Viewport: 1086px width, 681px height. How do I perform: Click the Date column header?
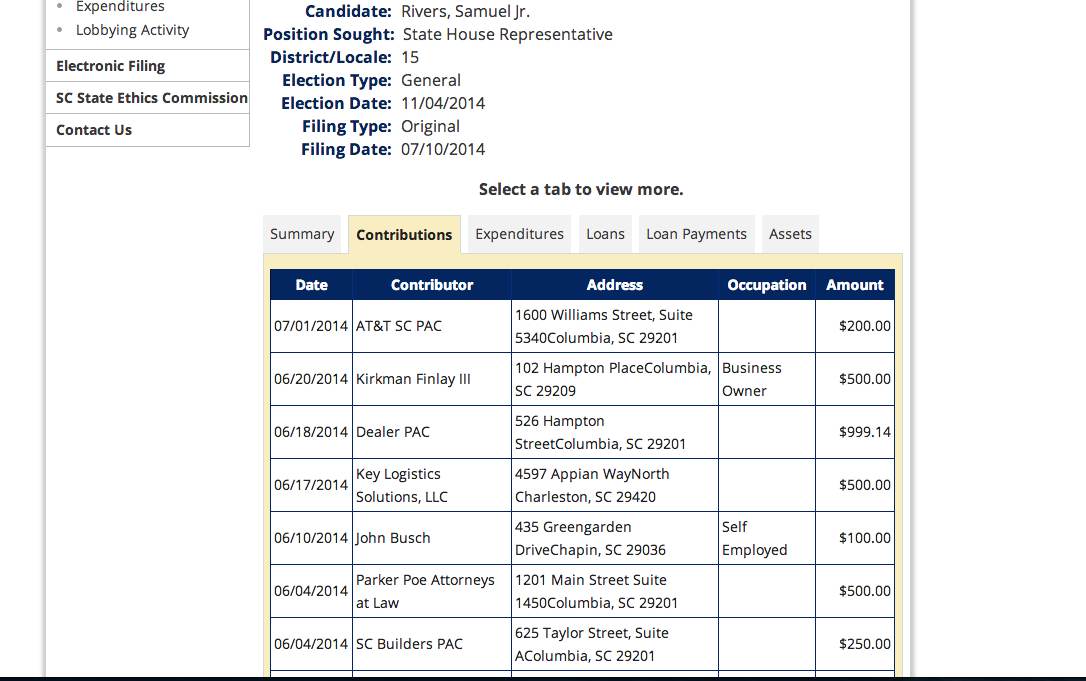311,285
